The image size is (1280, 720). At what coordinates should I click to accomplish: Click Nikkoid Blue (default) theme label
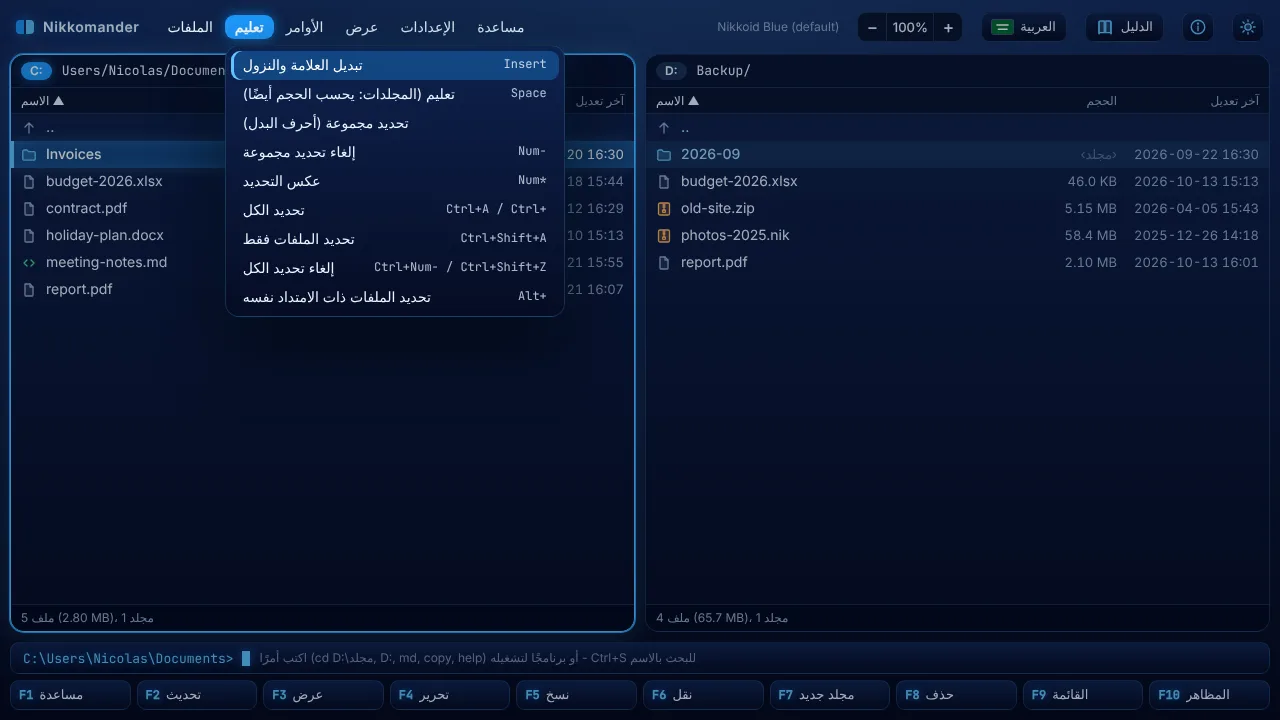click(x=778, y=27)
